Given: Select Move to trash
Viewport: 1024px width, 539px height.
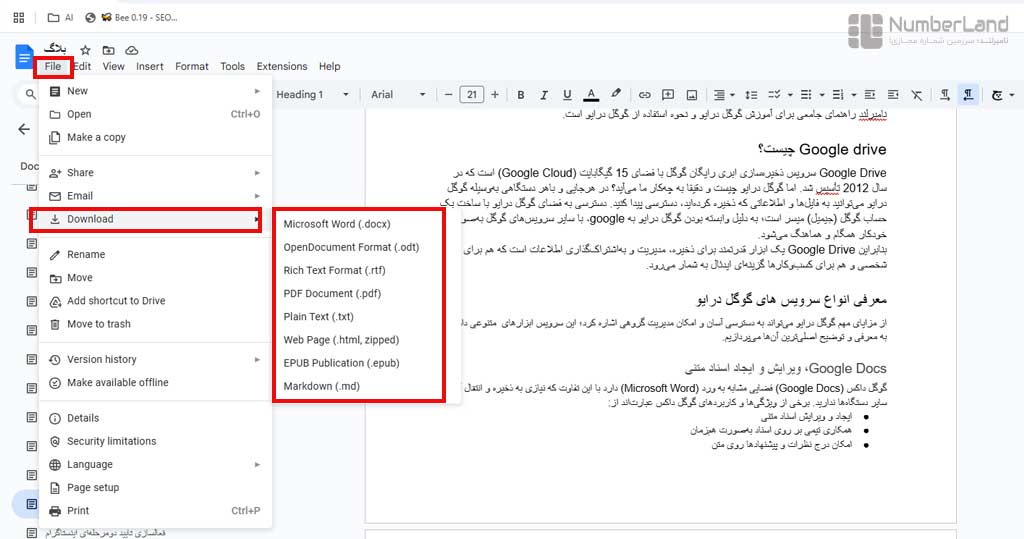Looking at the screenshot, I should (155, 324).
